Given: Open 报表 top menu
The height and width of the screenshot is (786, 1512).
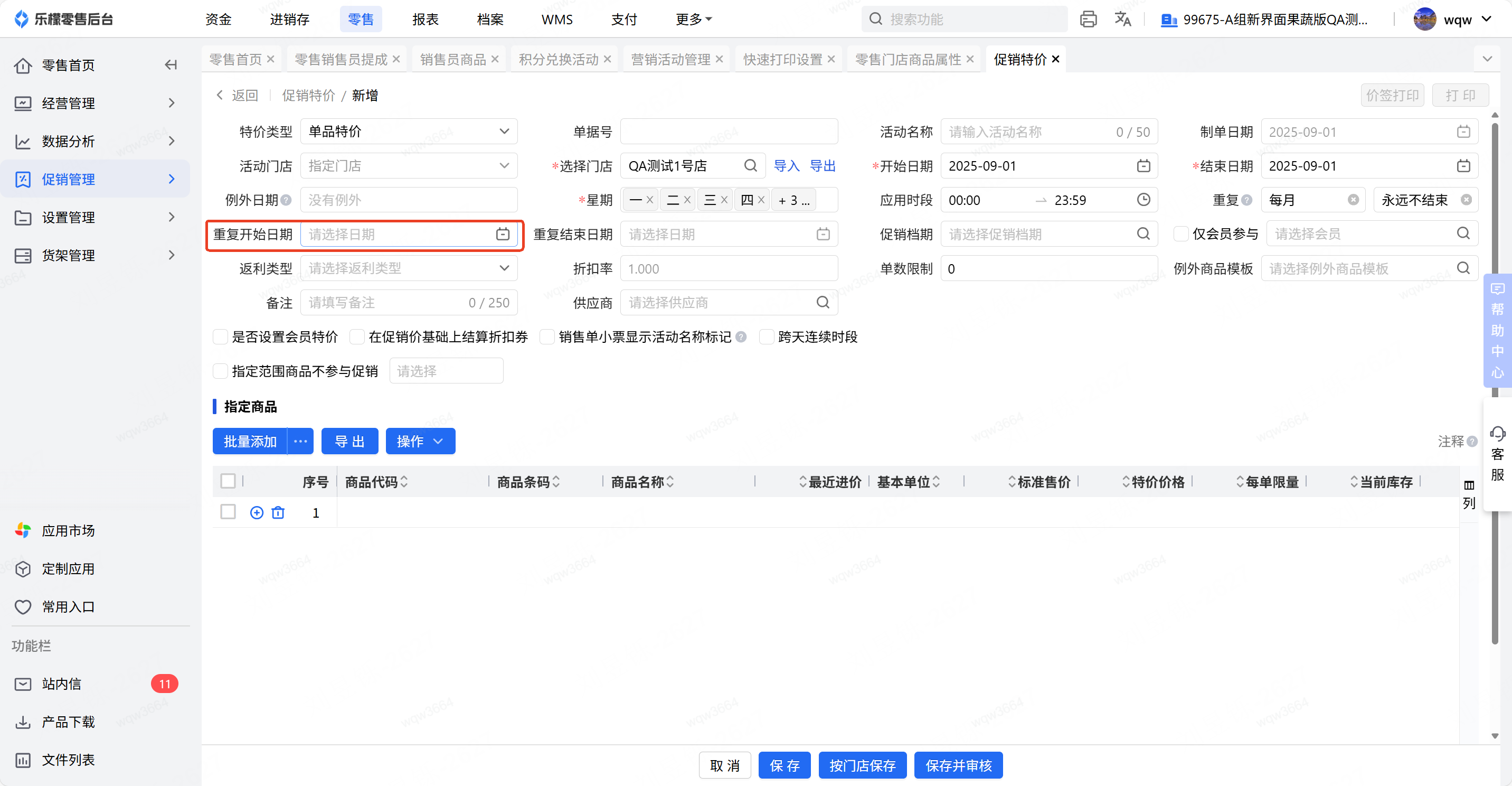Looking at the screenshot, I should click(x=426, y=20).
